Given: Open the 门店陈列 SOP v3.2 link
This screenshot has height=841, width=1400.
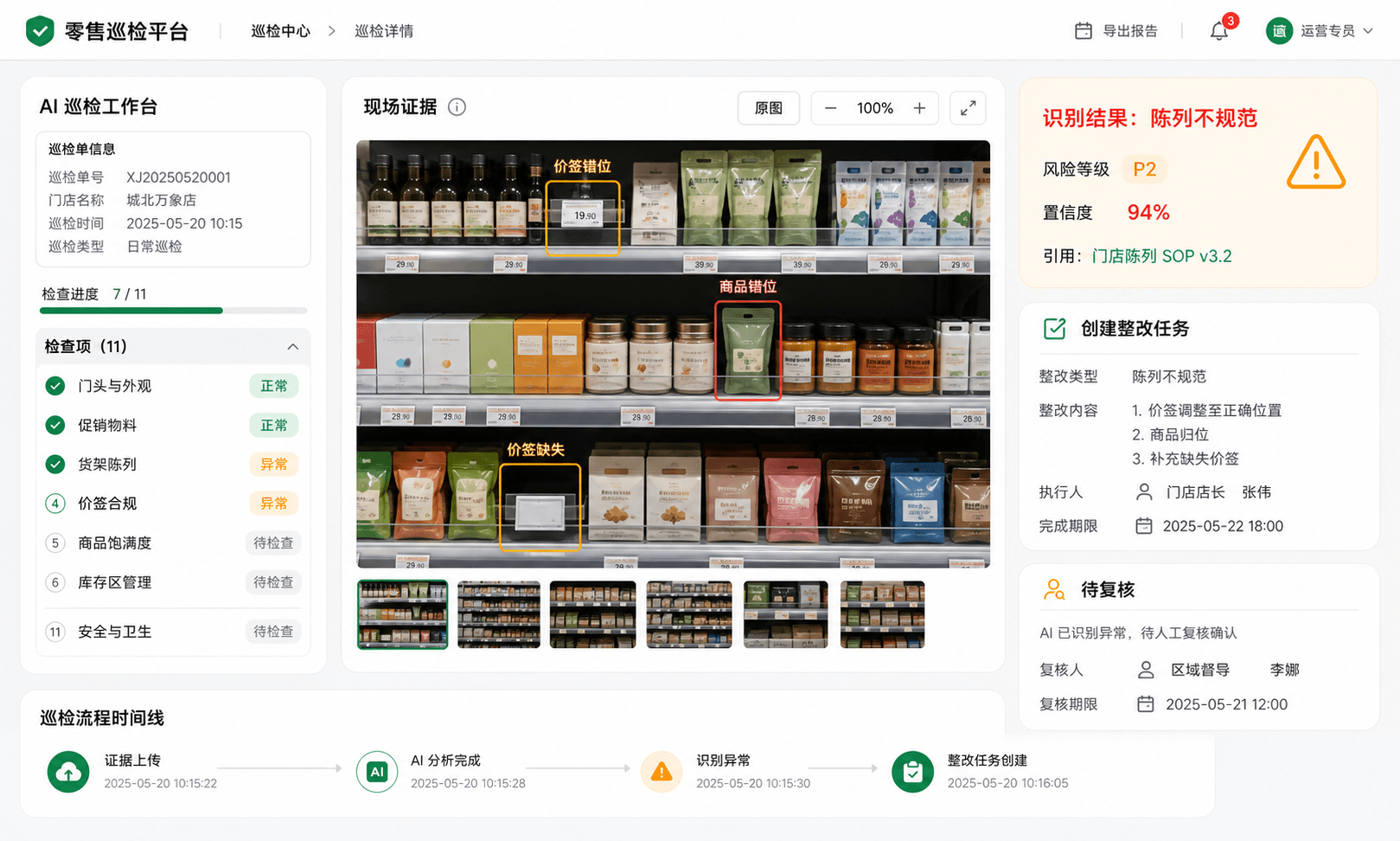Looking at the screenshot, I should tap(1161, 256).
